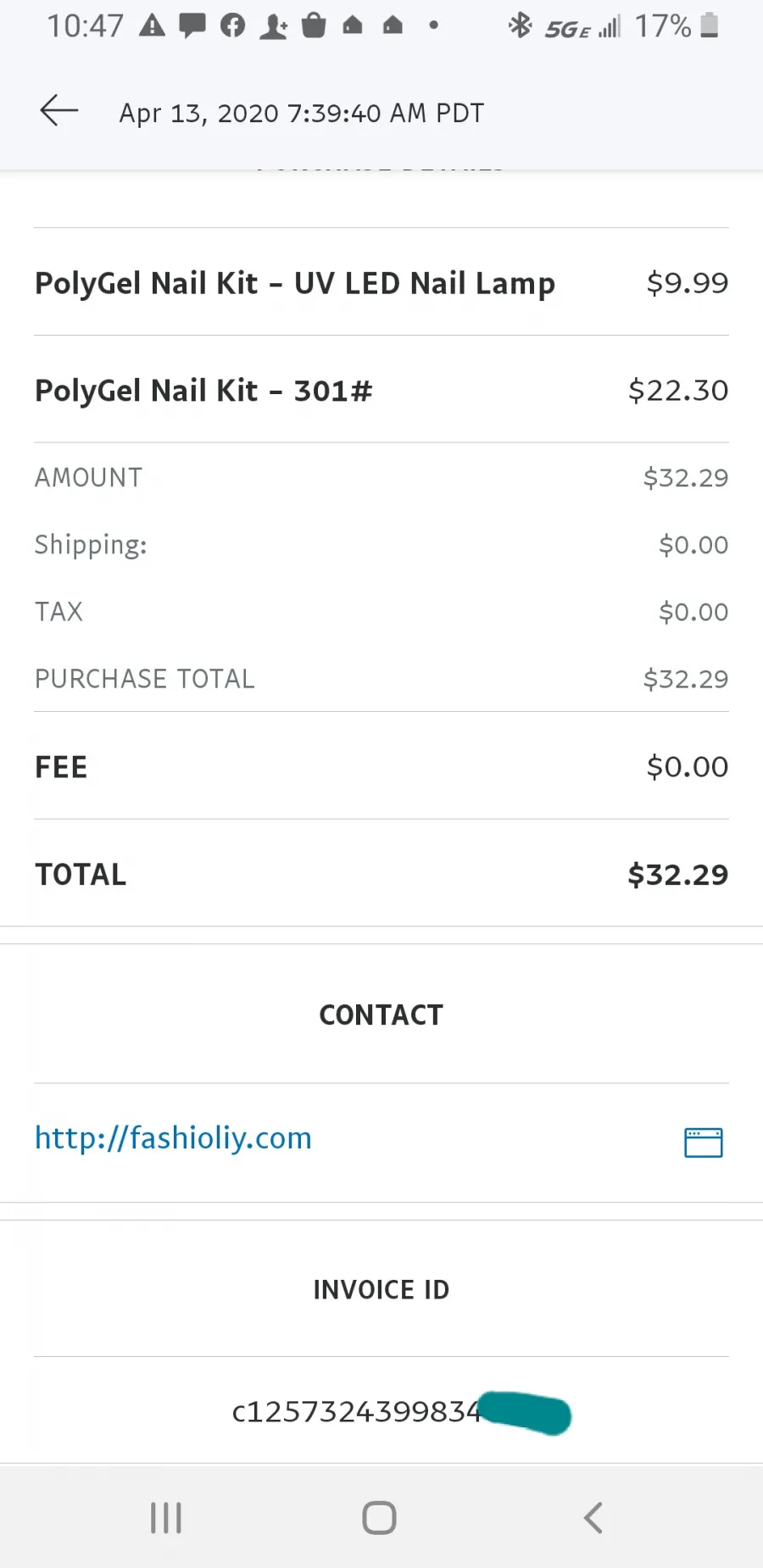Tap the message notification icon in status bar
The width and height of the screenshot is (763, 1568).
(192, 25)
